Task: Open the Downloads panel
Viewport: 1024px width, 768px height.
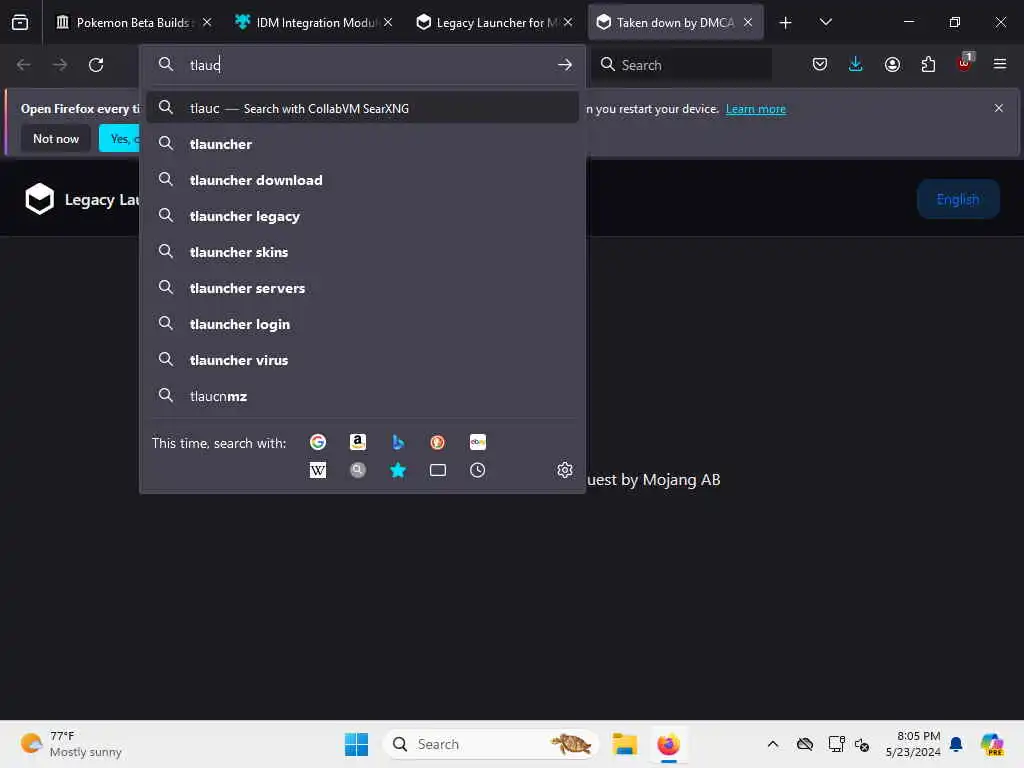Action: click(856, 64)
